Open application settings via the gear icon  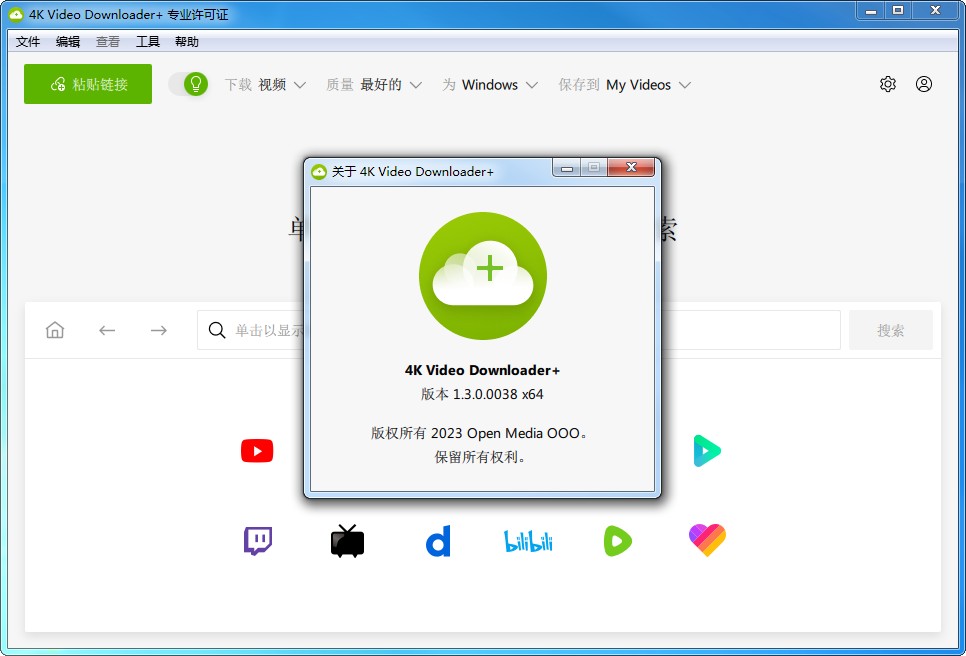pyautogui.click(x=887, y=84)
